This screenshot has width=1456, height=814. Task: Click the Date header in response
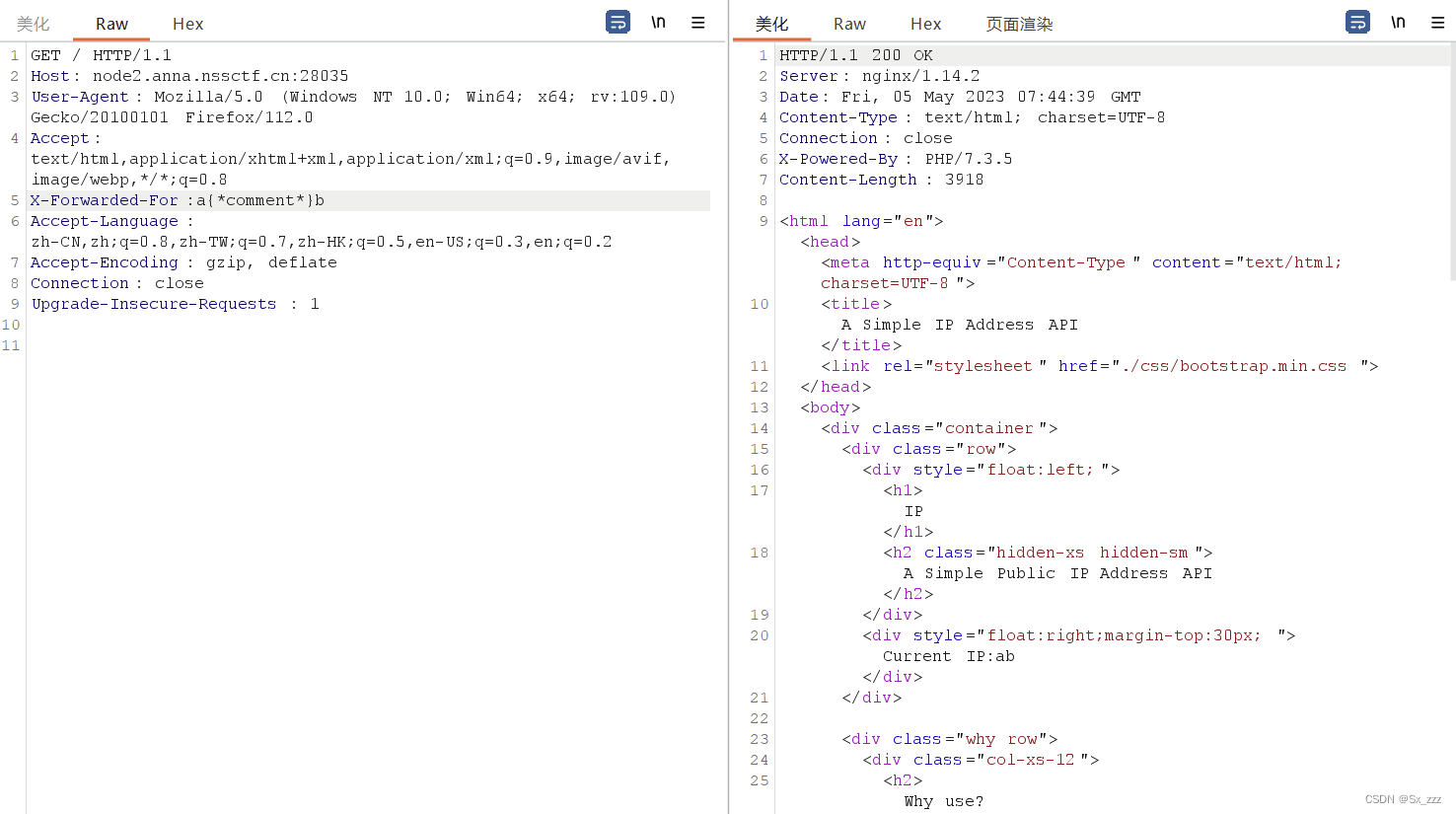pyautogui.click(x=960, y=97)
